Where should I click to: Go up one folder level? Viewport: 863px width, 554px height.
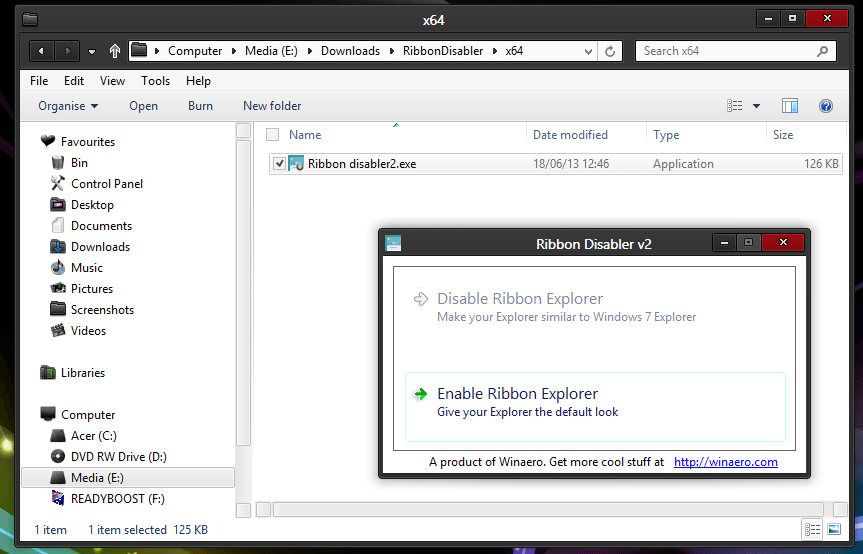point(114,51)
